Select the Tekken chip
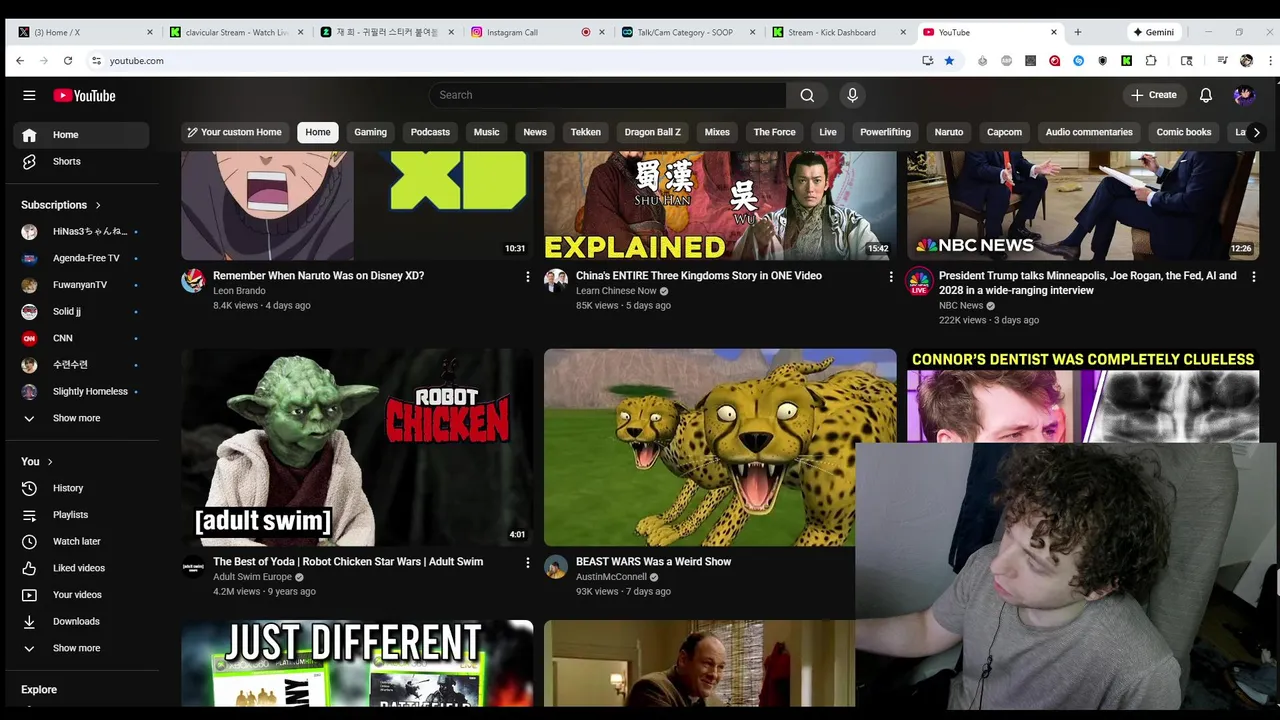The height and width of the screenshot is (720, 1280). tap(586, 132)
